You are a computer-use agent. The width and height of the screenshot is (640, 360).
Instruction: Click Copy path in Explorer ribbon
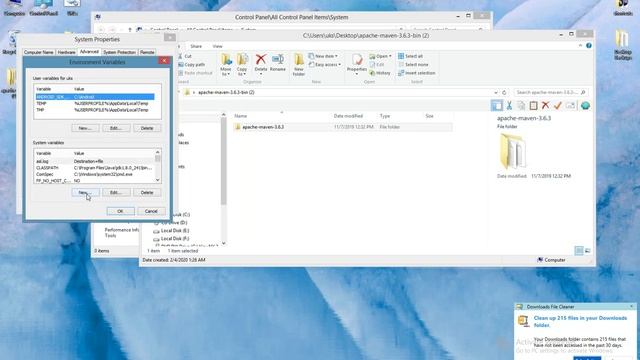pos(191,64)
